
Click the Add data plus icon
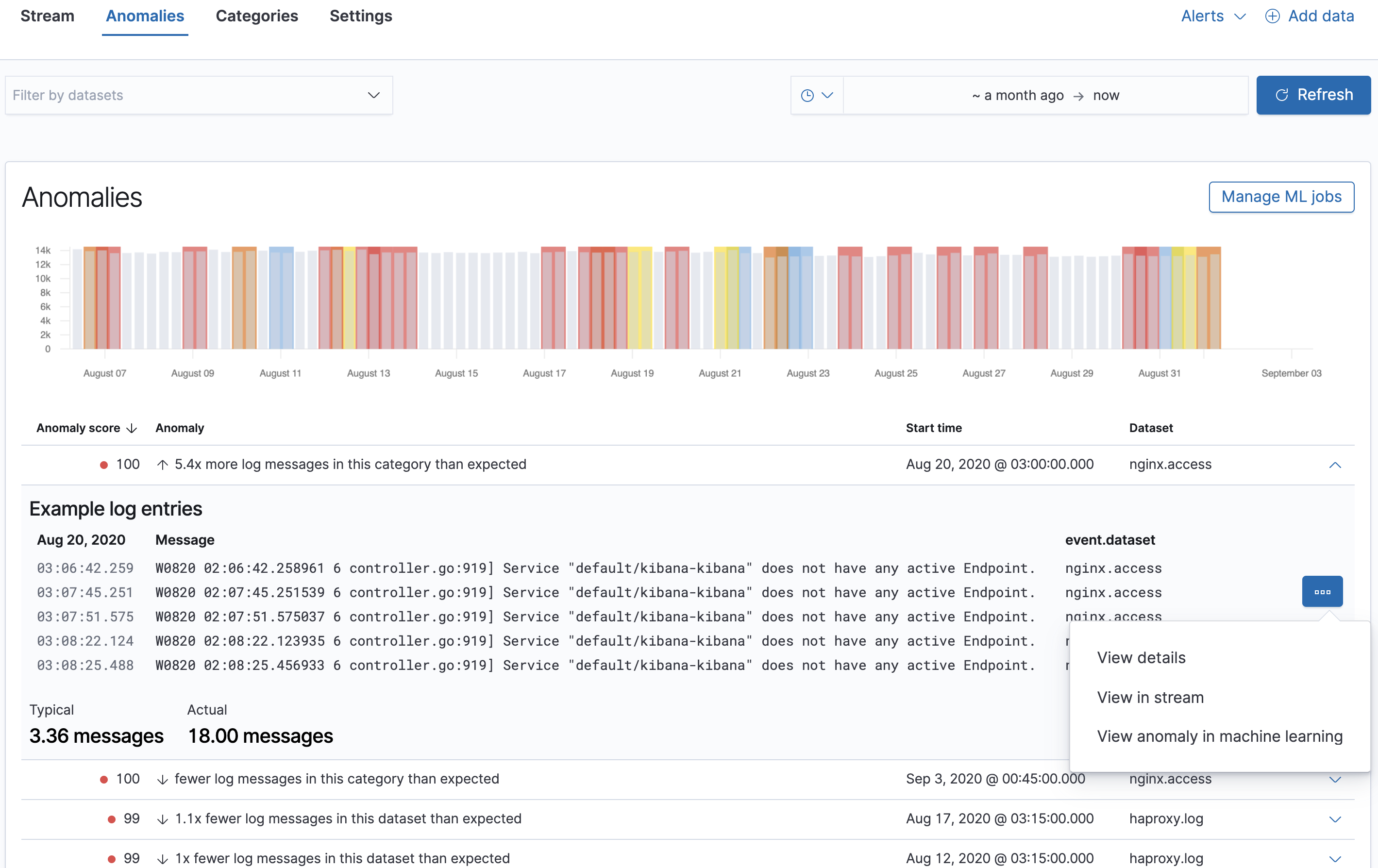coord(1272,16)
